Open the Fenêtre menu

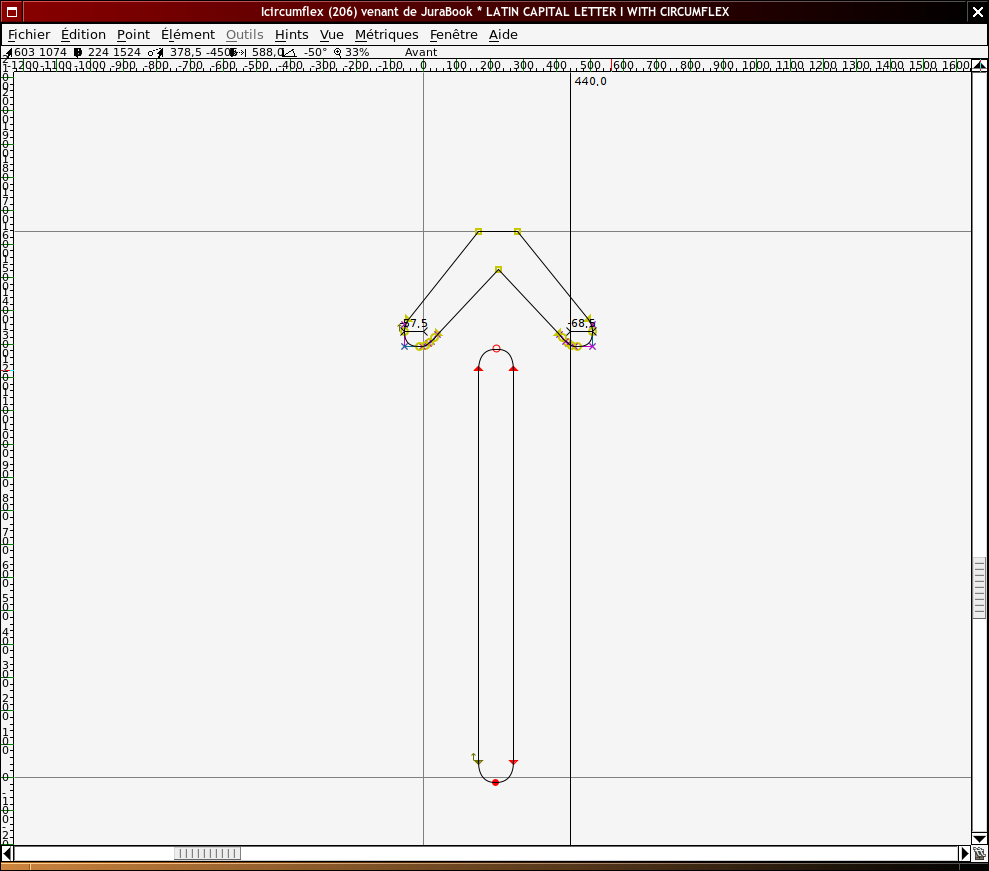(x=454, y=35)
